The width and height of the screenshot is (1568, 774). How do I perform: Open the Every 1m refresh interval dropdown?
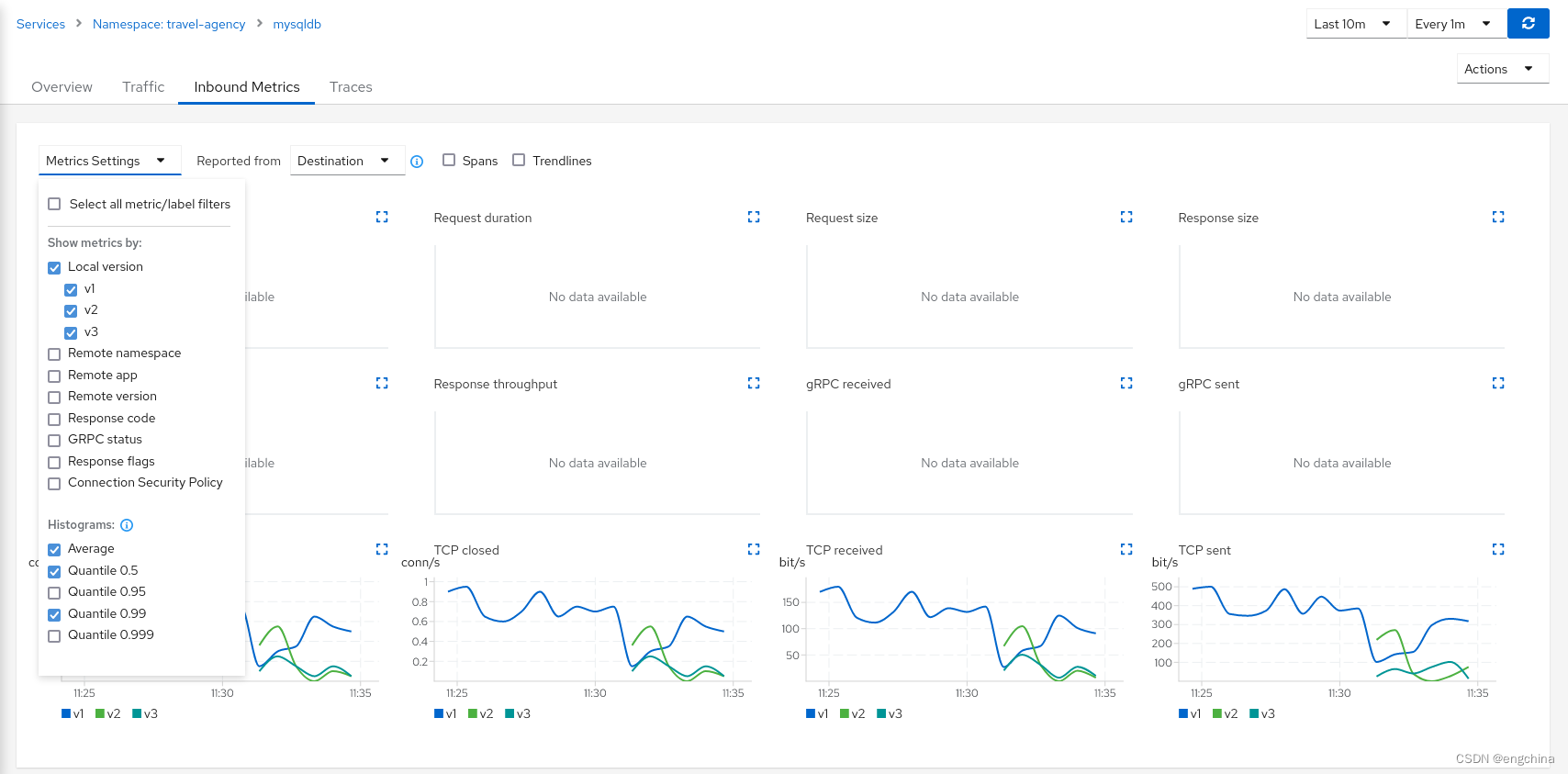pos(1456,24)
